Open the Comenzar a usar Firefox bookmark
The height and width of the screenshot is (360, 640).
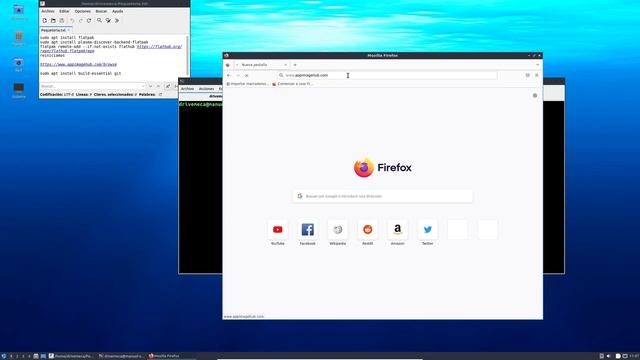click(292, 84)
